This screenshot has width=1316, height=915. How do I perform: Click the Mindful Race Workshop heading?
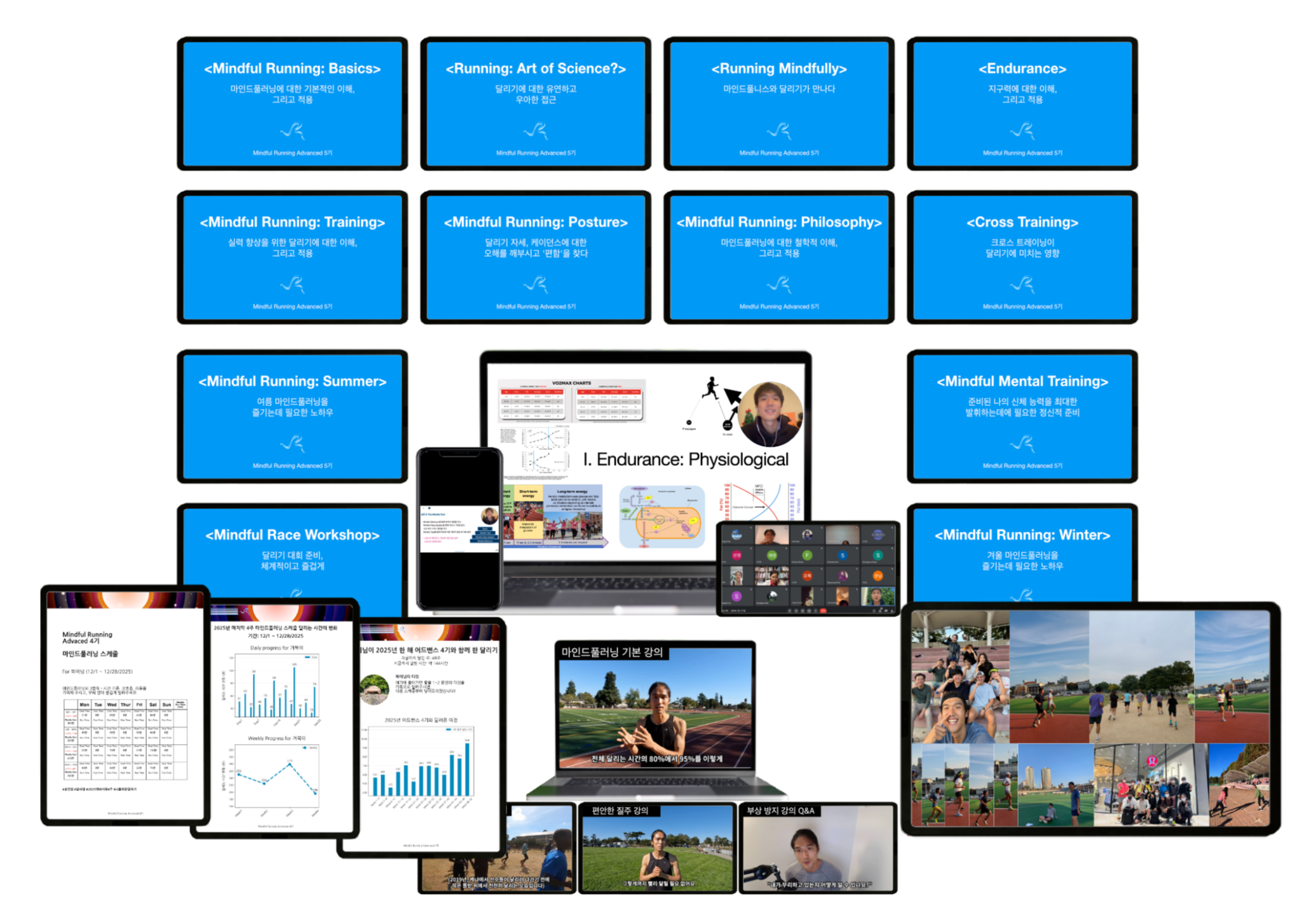[292, 535]
